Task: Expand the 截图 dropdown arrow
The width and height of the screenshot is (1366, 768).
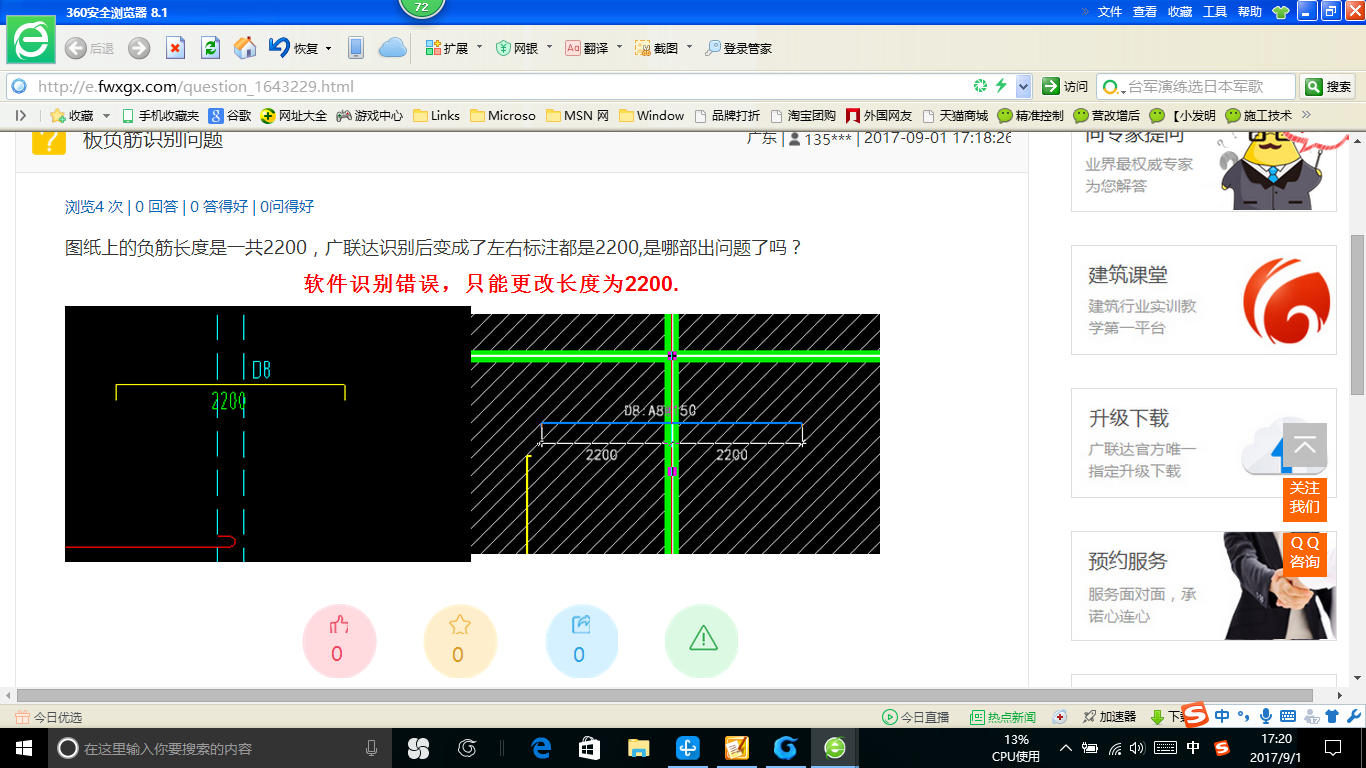Action: click(x=689, y=47)
